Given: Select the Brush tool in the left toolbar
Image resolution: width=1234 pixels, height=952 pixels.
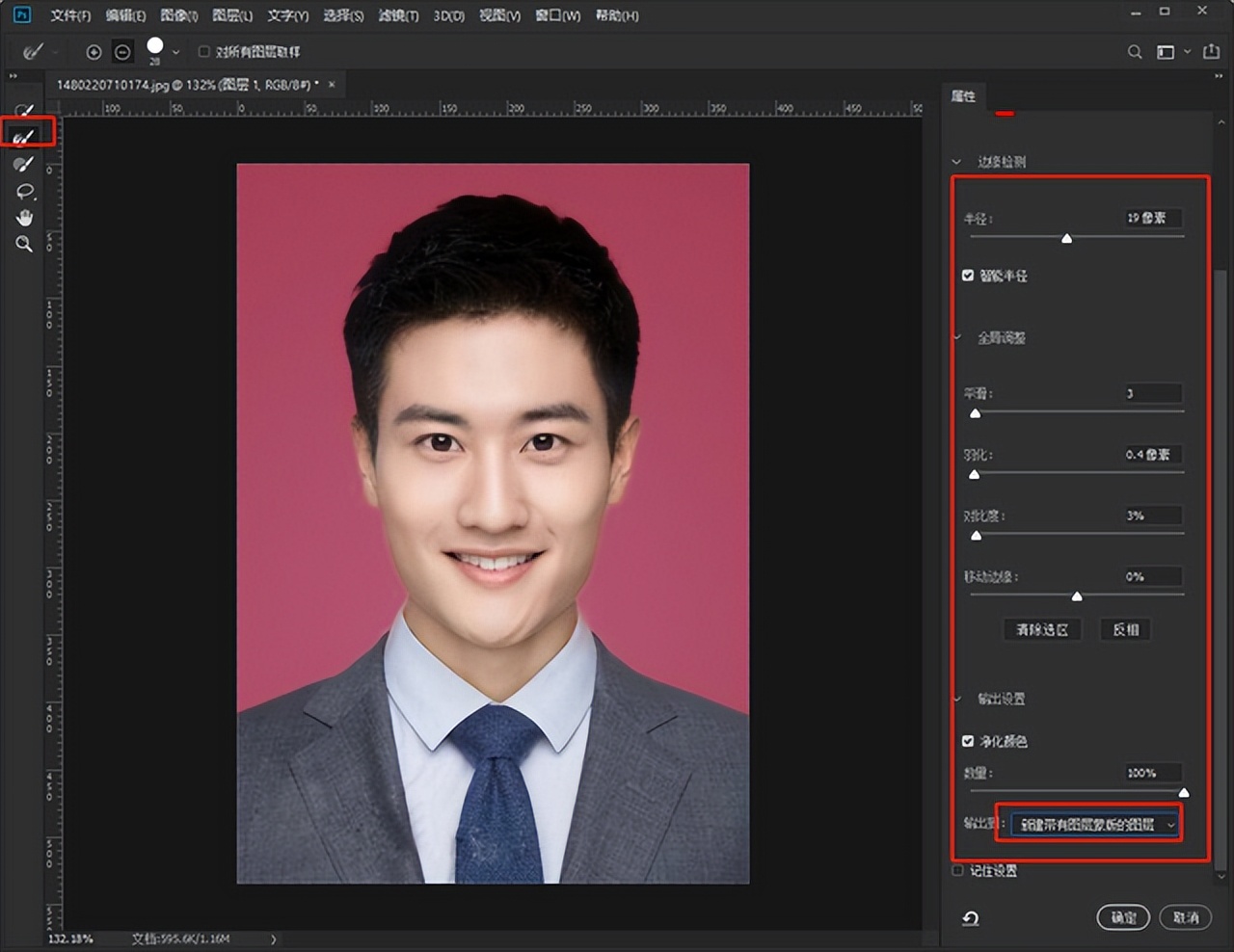Looking at the screenshot, I should tap(24, 164).
